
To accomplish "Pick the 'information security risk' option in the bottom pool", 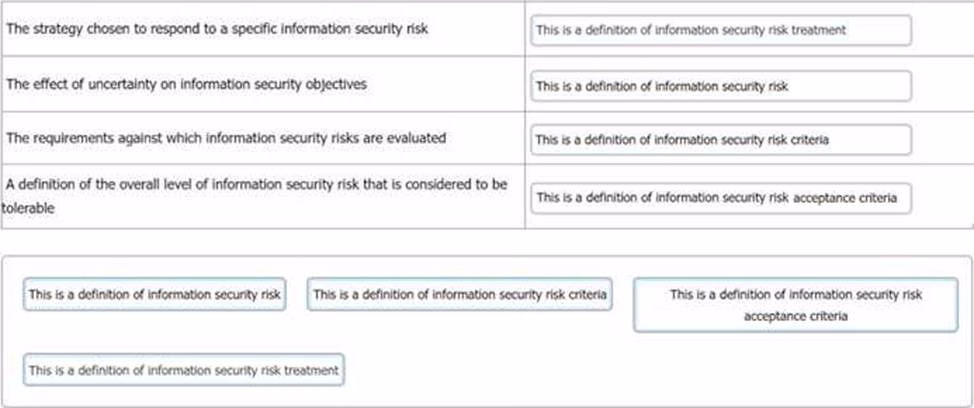I will [x=154, y=295].
